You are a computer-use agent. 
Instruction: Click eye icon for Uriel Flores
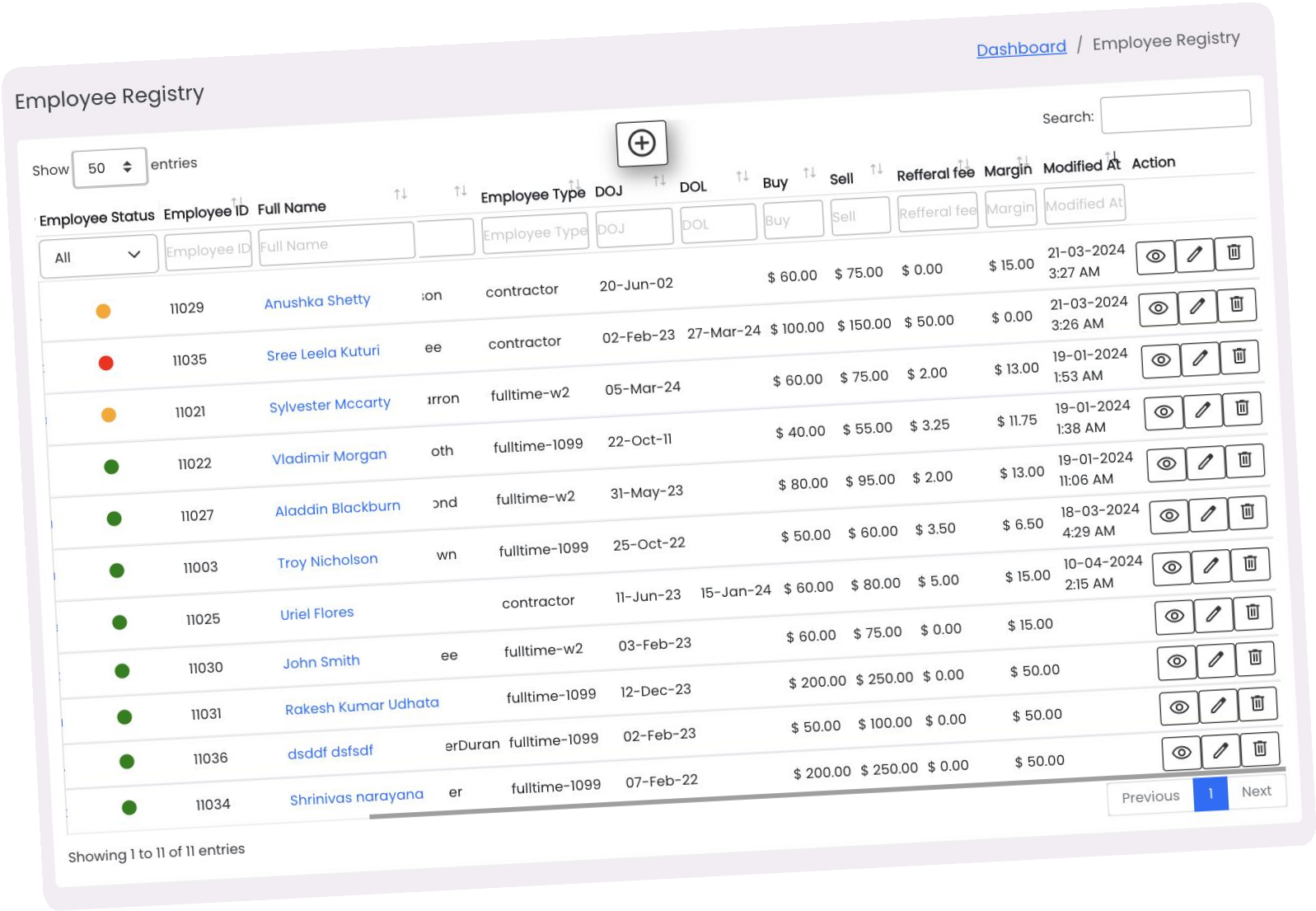point(1171,568)
